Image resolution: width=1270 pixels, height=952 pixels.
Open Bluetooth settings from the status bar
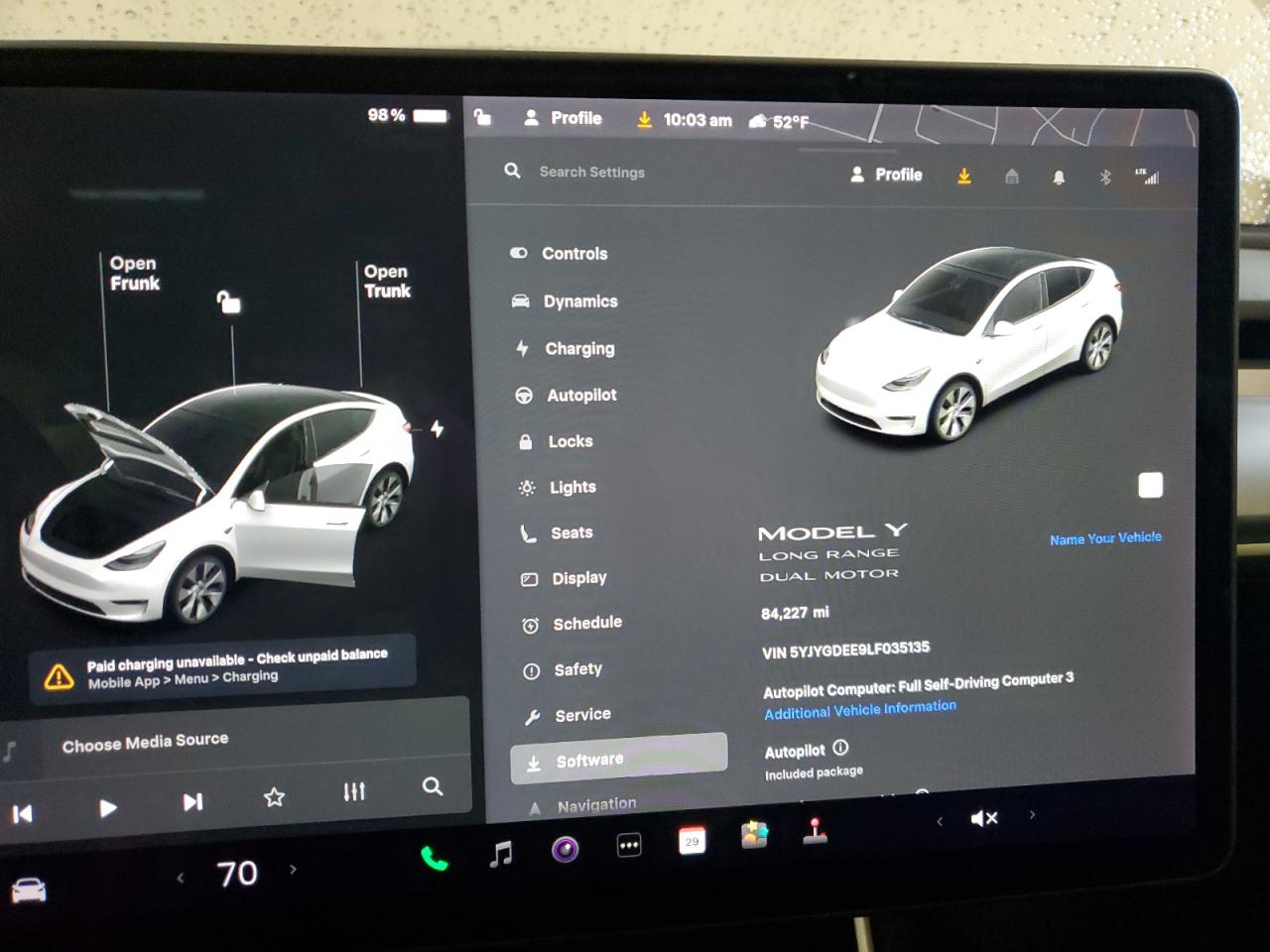click(x=1102, y=178)
